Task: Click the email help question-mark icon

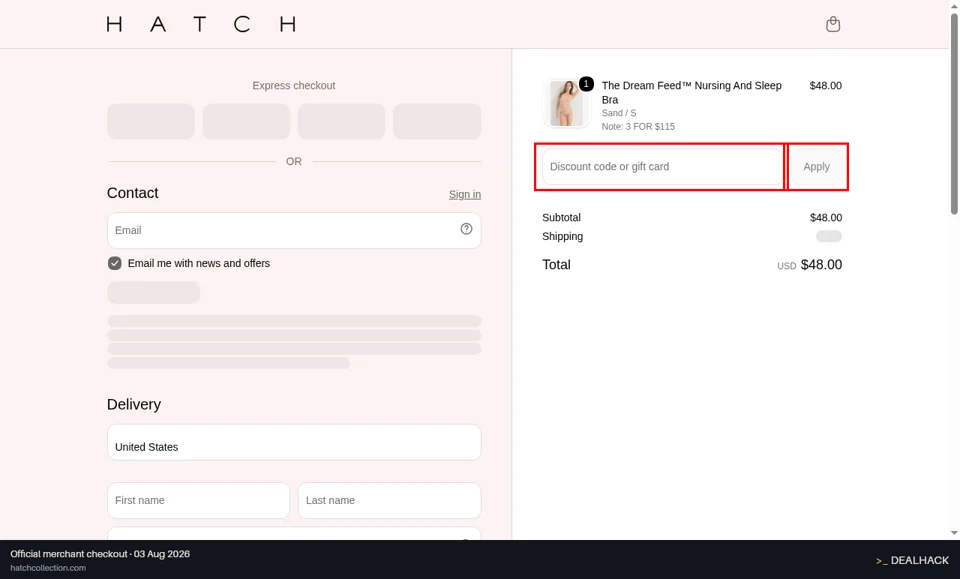Action: tap(466, 229)
